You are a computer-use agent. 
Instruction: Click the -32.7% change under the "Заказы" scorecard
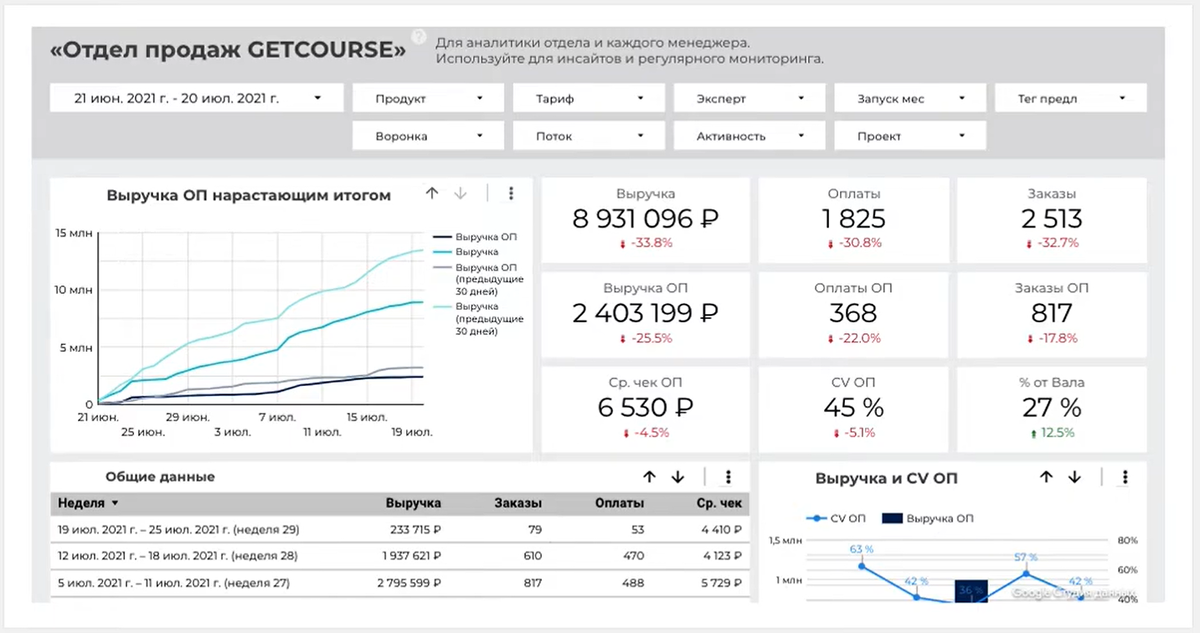[1052, 243]
